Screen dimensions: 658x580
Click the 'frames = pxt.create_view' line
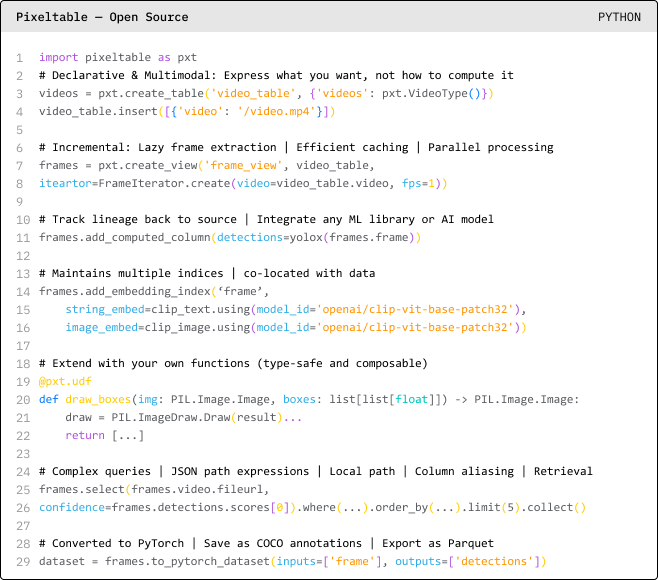(x=206, y=166)
